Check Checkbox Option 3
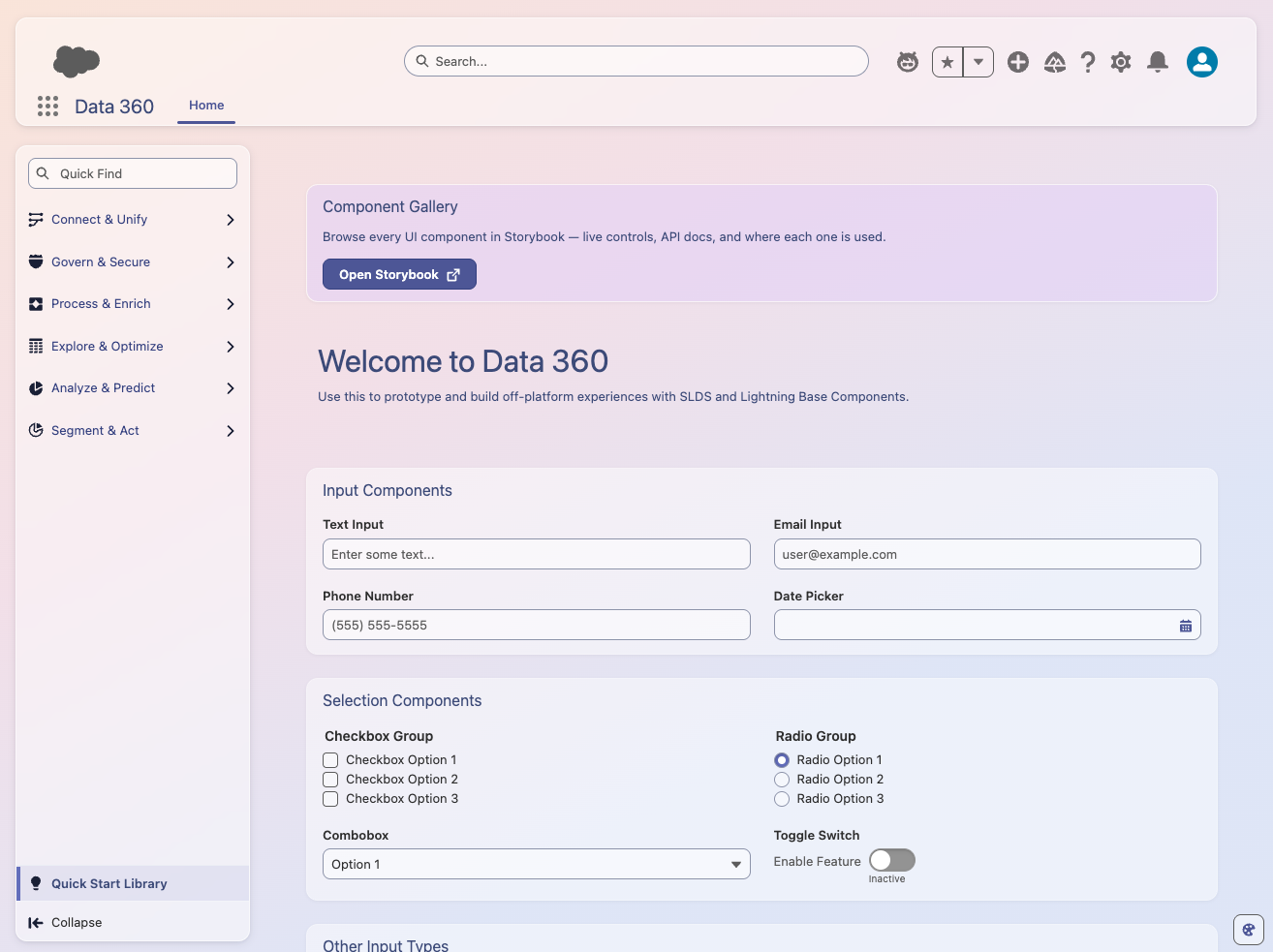 [x=330, y=799]
